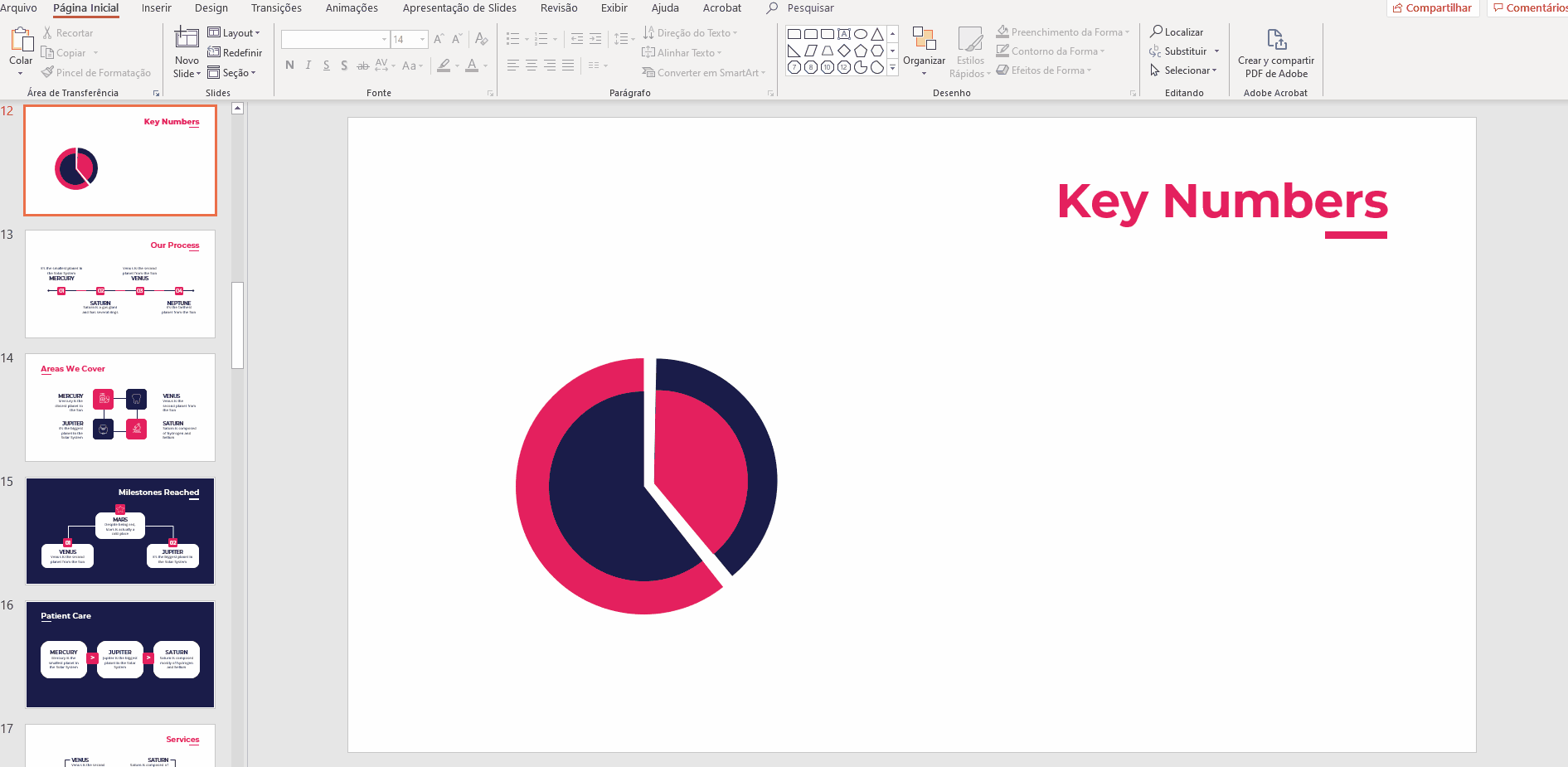Decrease the list indent level
The image size is (1568, 767).
pos(577,39)
